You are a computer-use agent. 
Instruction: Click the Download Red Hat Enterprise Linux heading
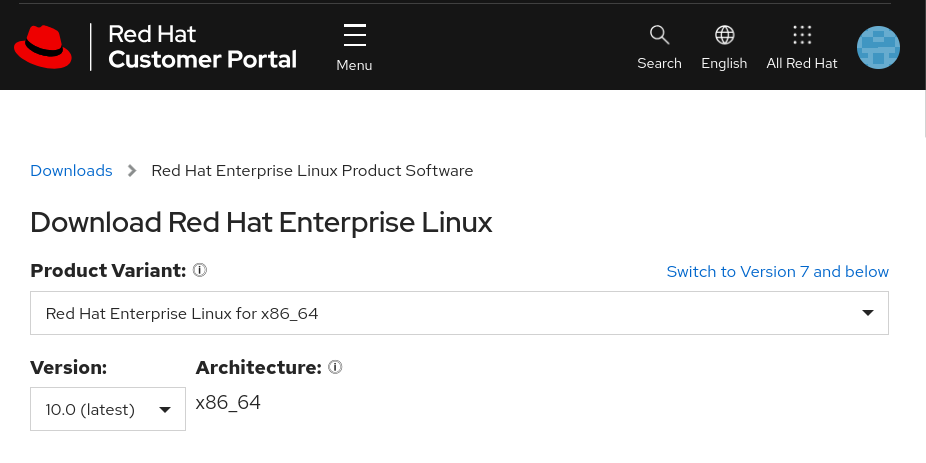pyautogui.click(x=261, y=223)
